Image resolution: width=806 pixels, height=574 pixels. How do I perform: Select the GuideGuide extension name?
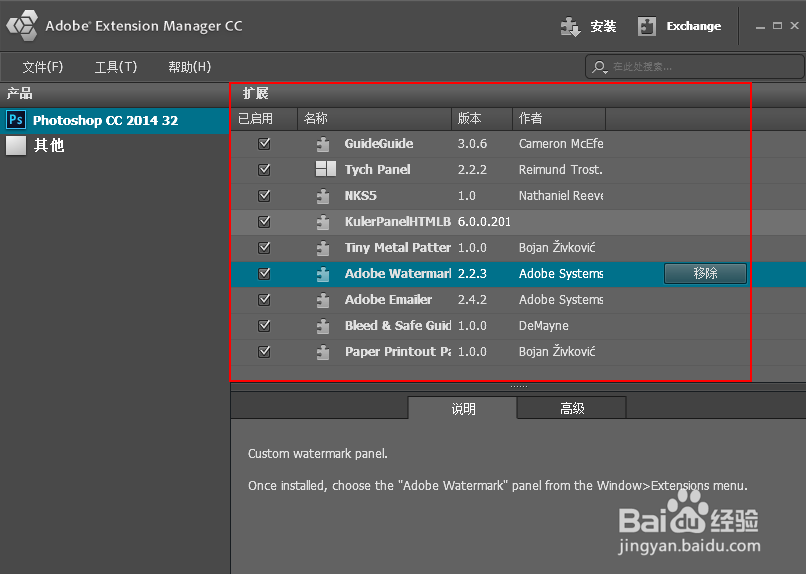(379, 144)
